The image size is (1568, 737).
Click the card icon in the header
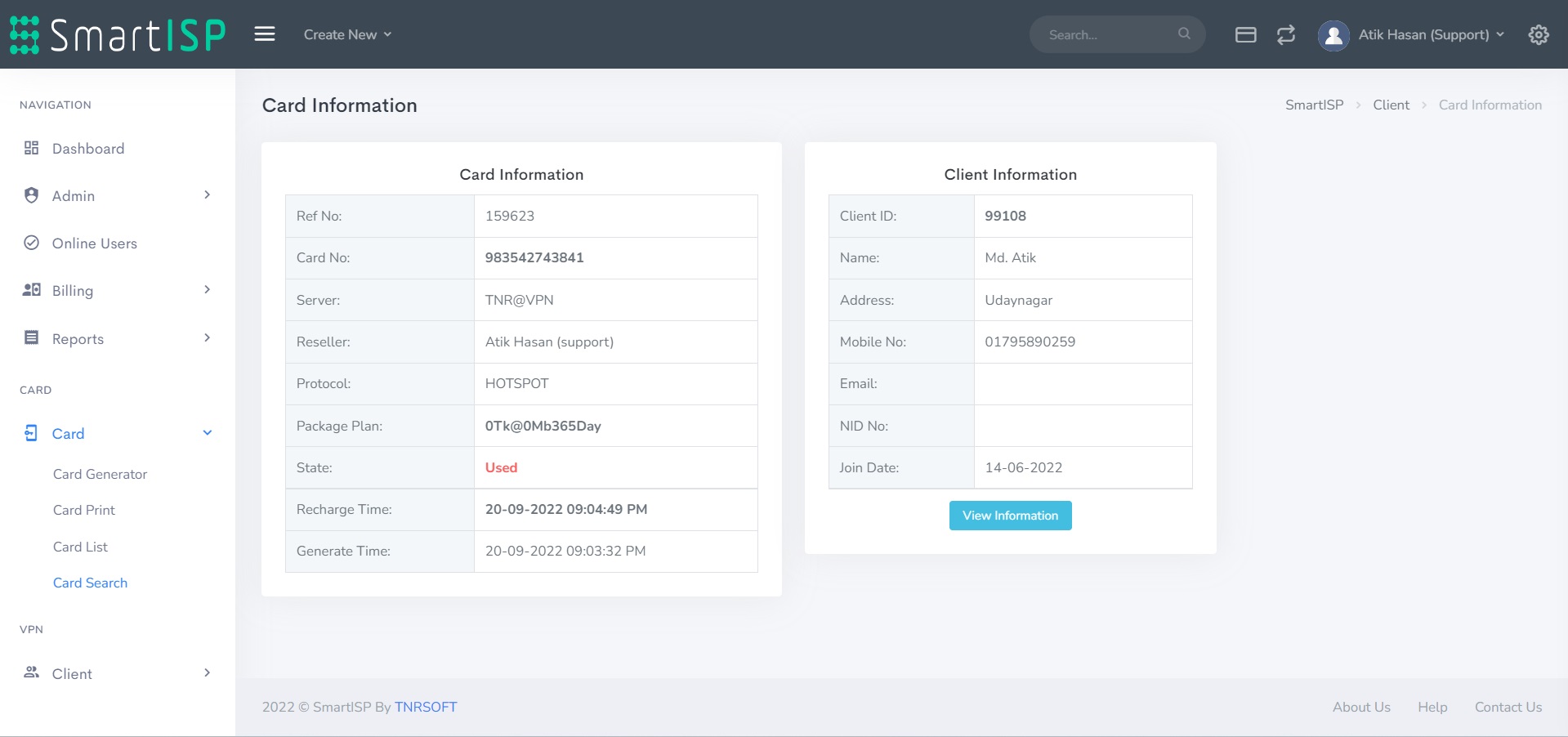click(x=1245, y=34)
